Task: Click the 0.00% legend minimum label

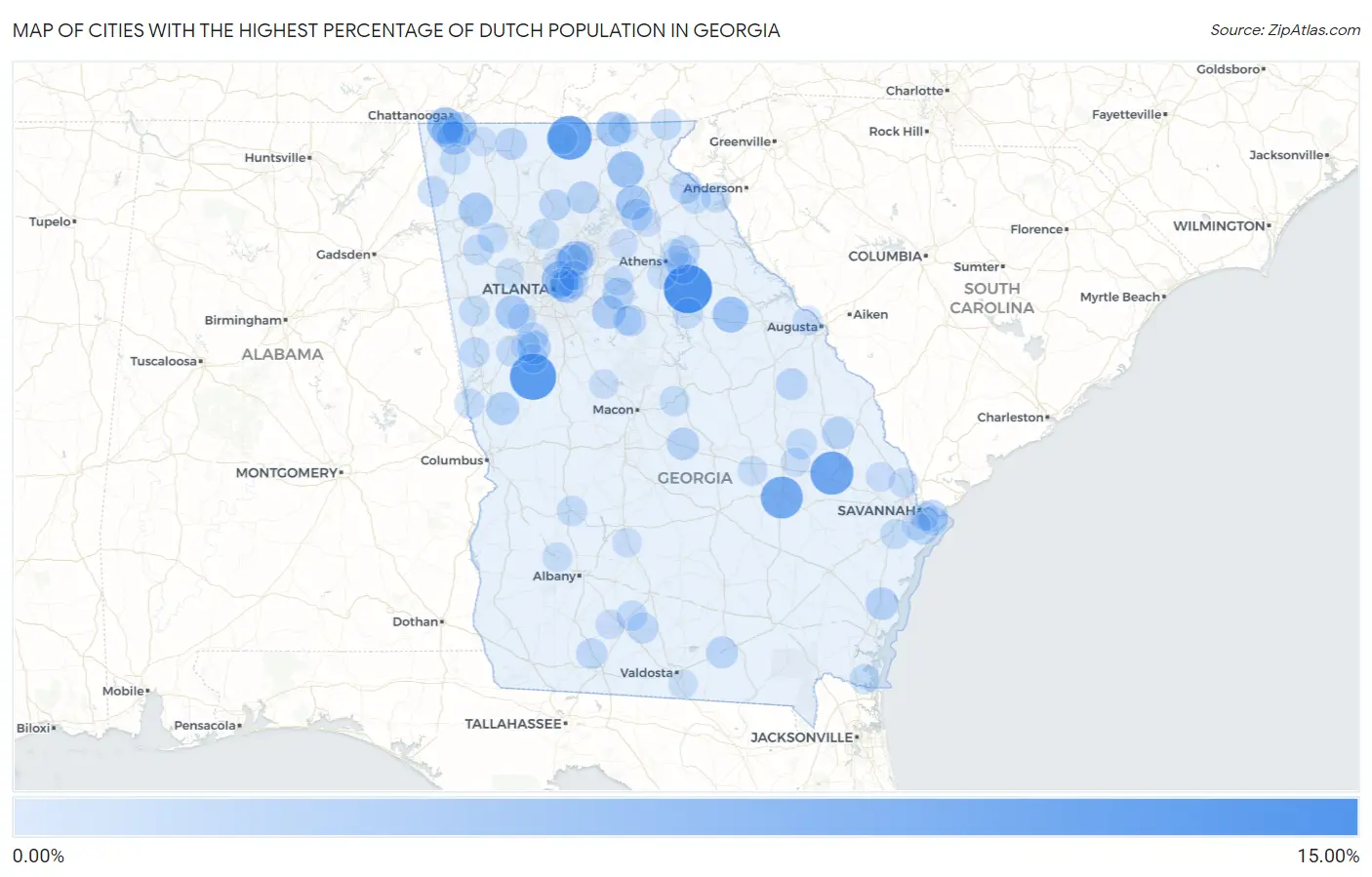Action: coord(38,857)
